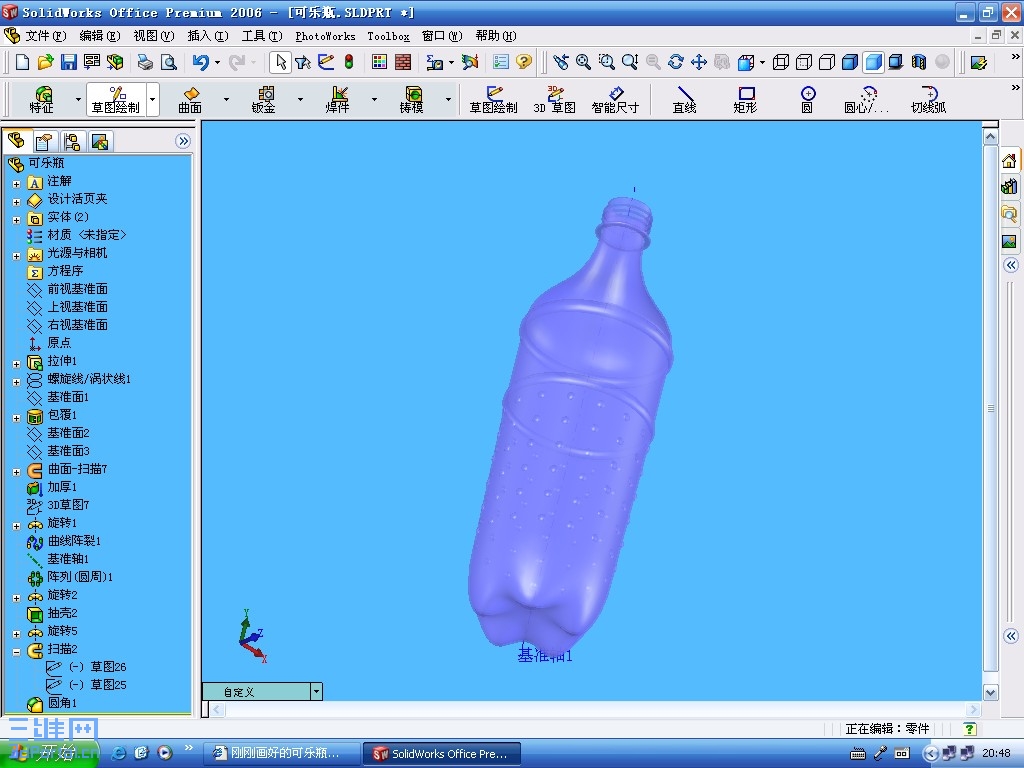Expand the 拉伸1 feature
This screenshot has height=768, width=1024.
[16, 364]
